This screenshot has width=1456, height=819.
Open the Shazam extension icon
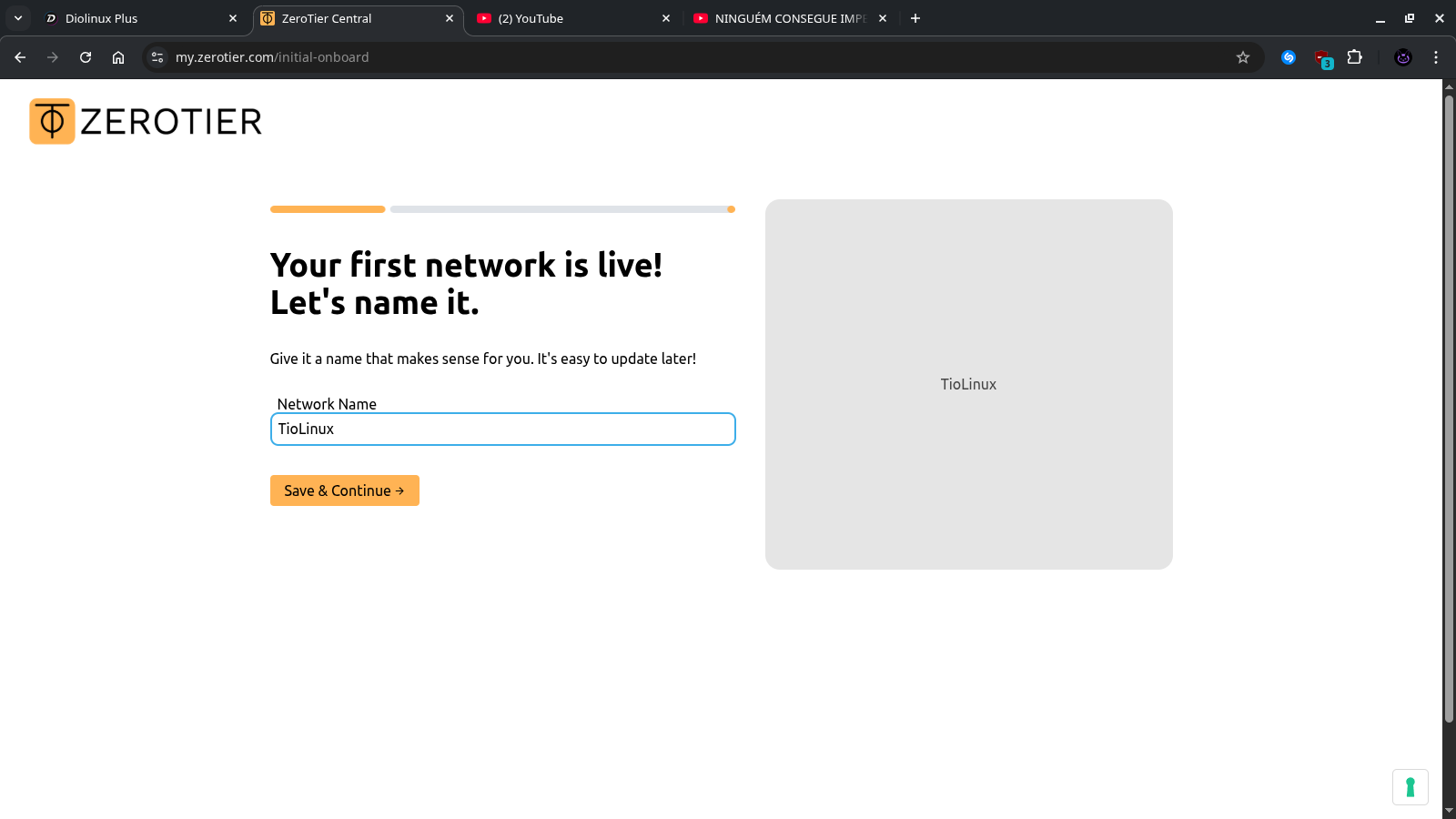click(1289, 57)
